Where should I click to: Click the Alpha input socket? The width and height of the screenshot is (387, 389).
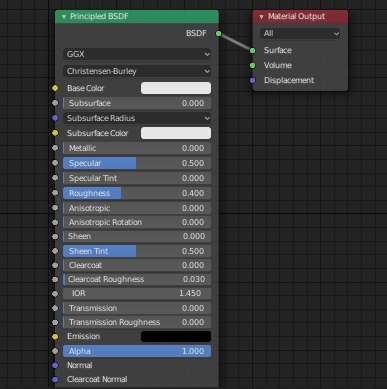point(55,351)
